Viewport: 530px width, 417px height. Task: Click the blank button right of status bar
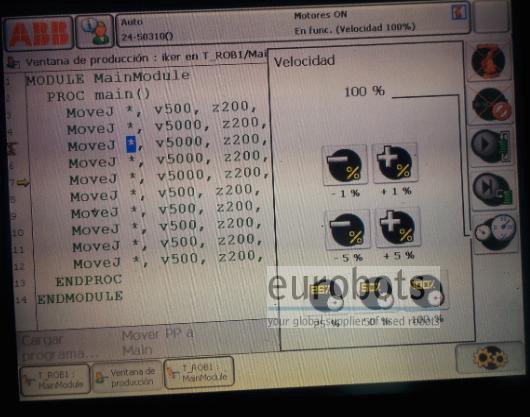491,17
